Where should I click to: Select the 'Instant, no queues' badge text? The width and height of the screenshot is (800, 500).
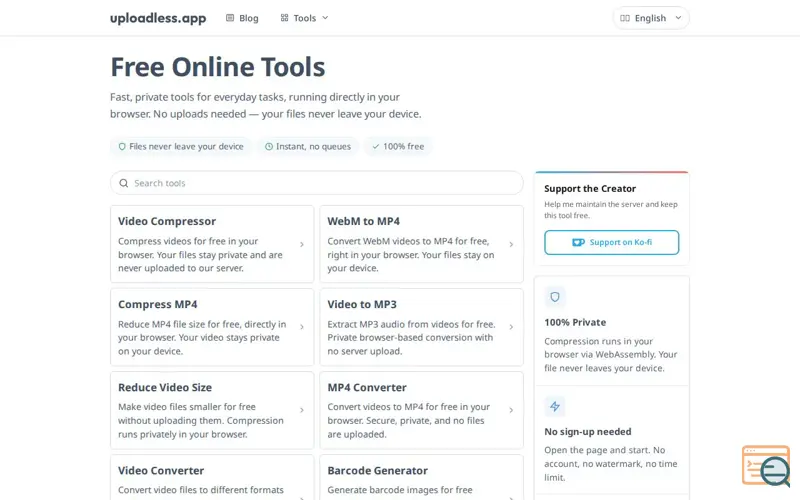coord(313,146)
